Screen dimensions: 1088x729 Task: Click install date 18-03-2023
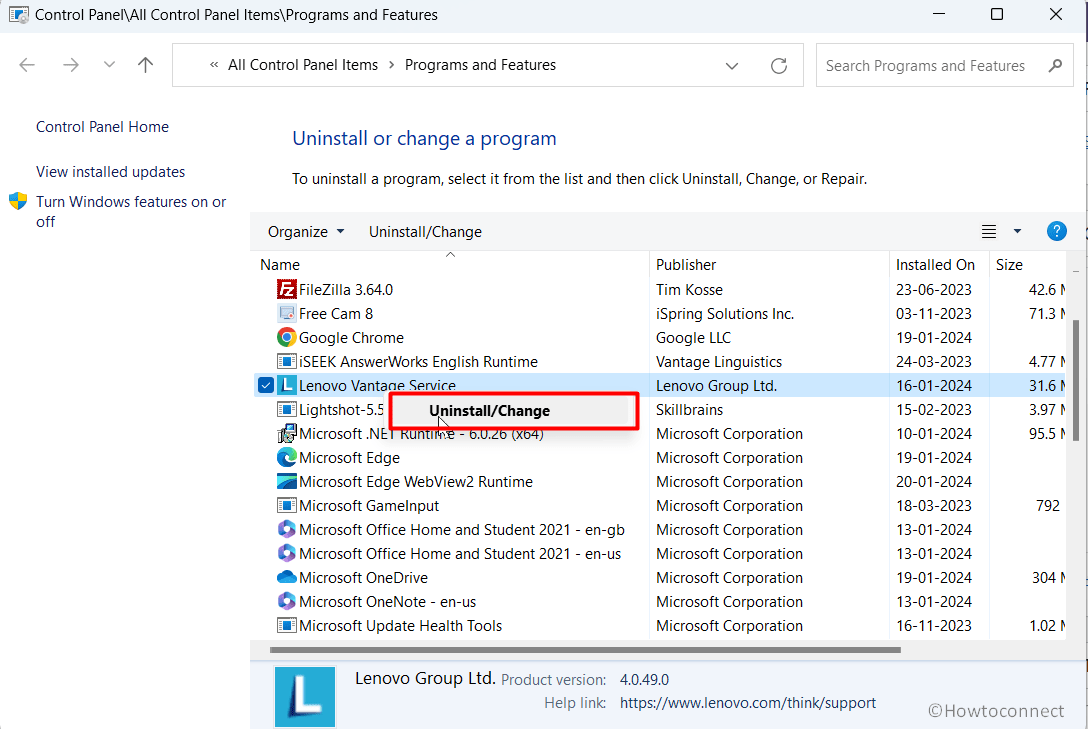[x=933, y=506]
